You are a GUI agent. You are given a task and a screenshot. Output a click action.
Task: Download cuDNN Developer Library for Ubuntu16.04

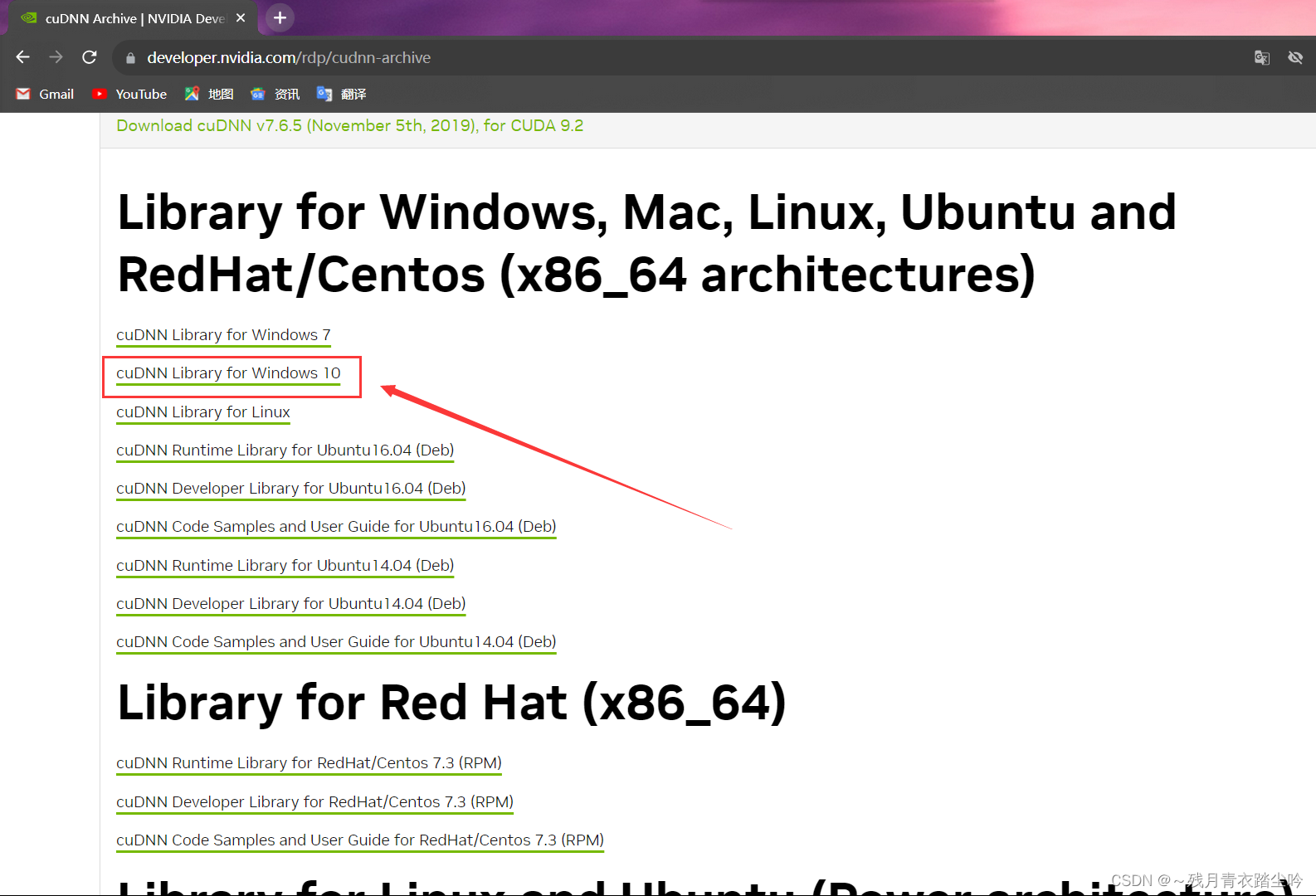pos(290,489)
